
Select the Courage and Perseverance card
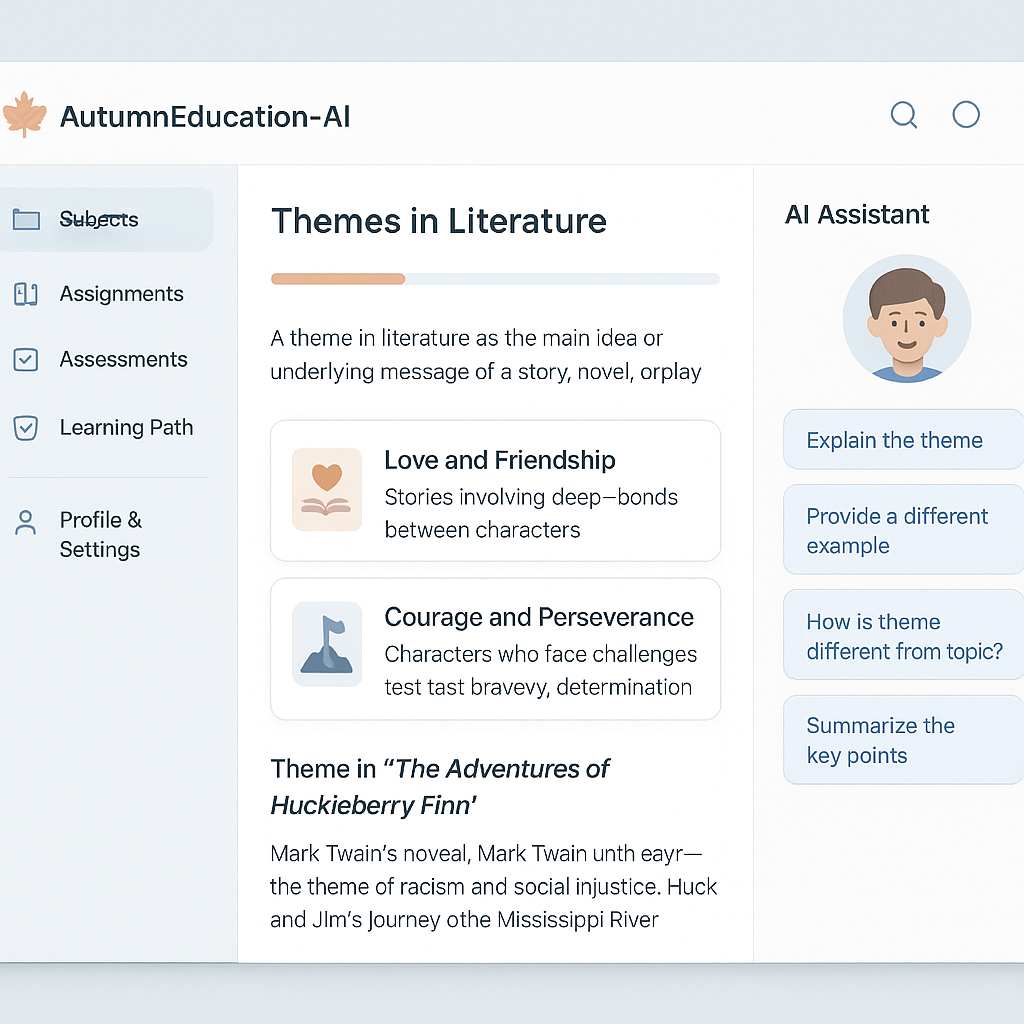(494, 648)
